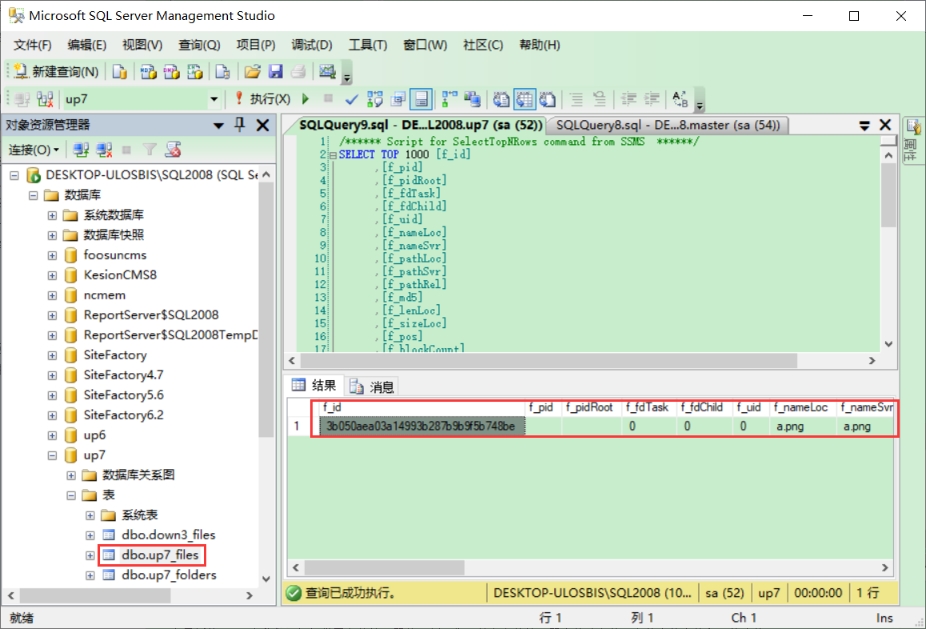This screenshot has height=629, width=926.
Task: Click the pin icon on object explorer
Action: (240, 125)
